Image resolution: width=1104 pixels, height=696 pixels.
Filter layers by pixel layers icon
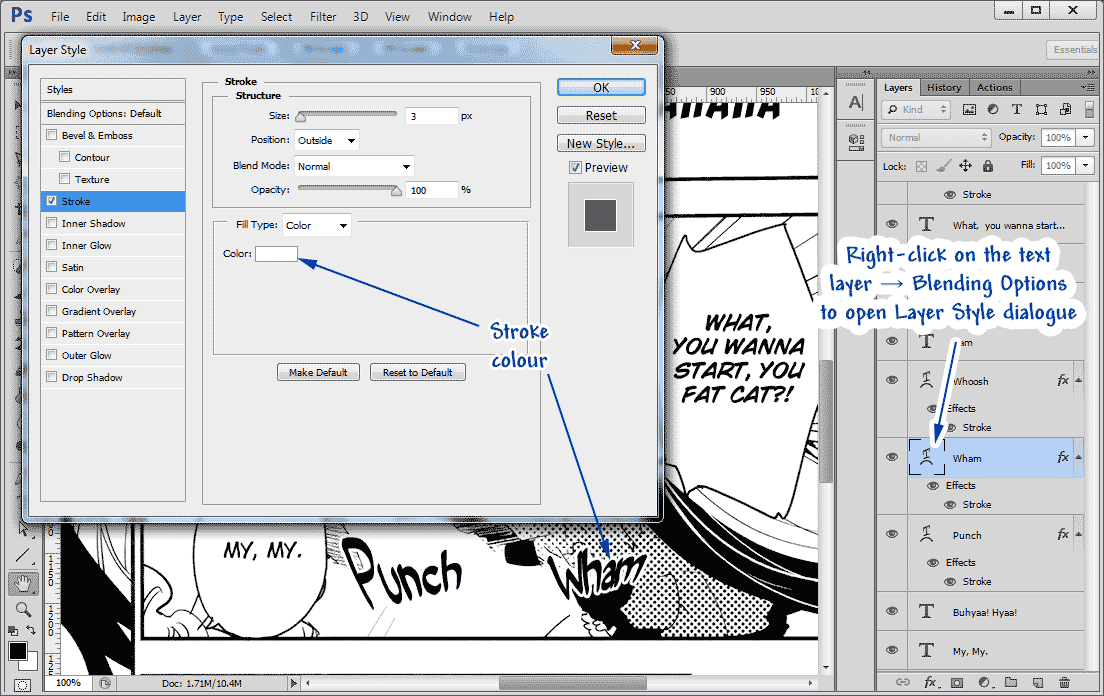pyautogui.click(x=970, y=109)
